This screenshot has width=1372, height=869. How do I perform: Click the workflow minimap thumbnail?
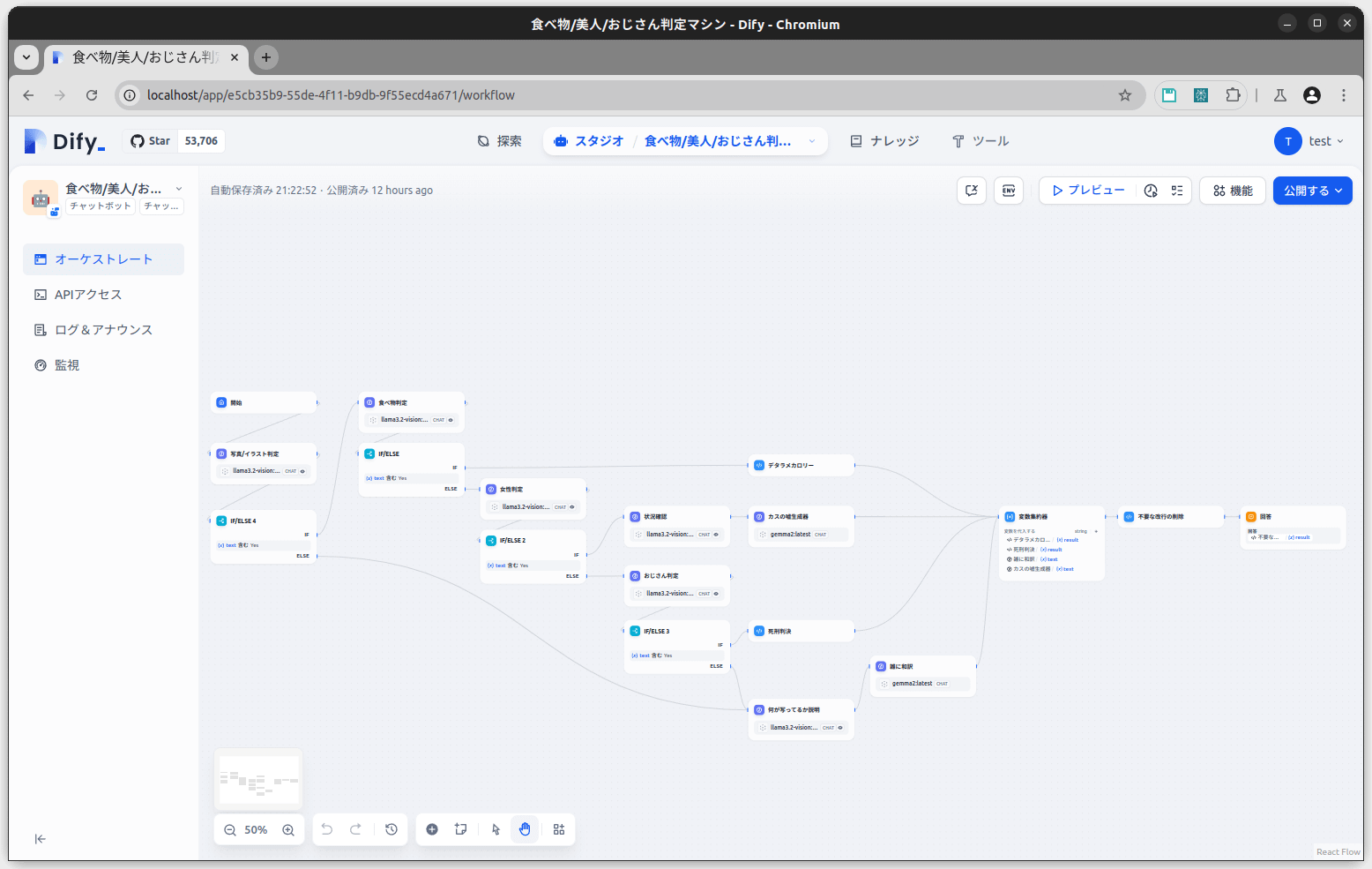258,779
